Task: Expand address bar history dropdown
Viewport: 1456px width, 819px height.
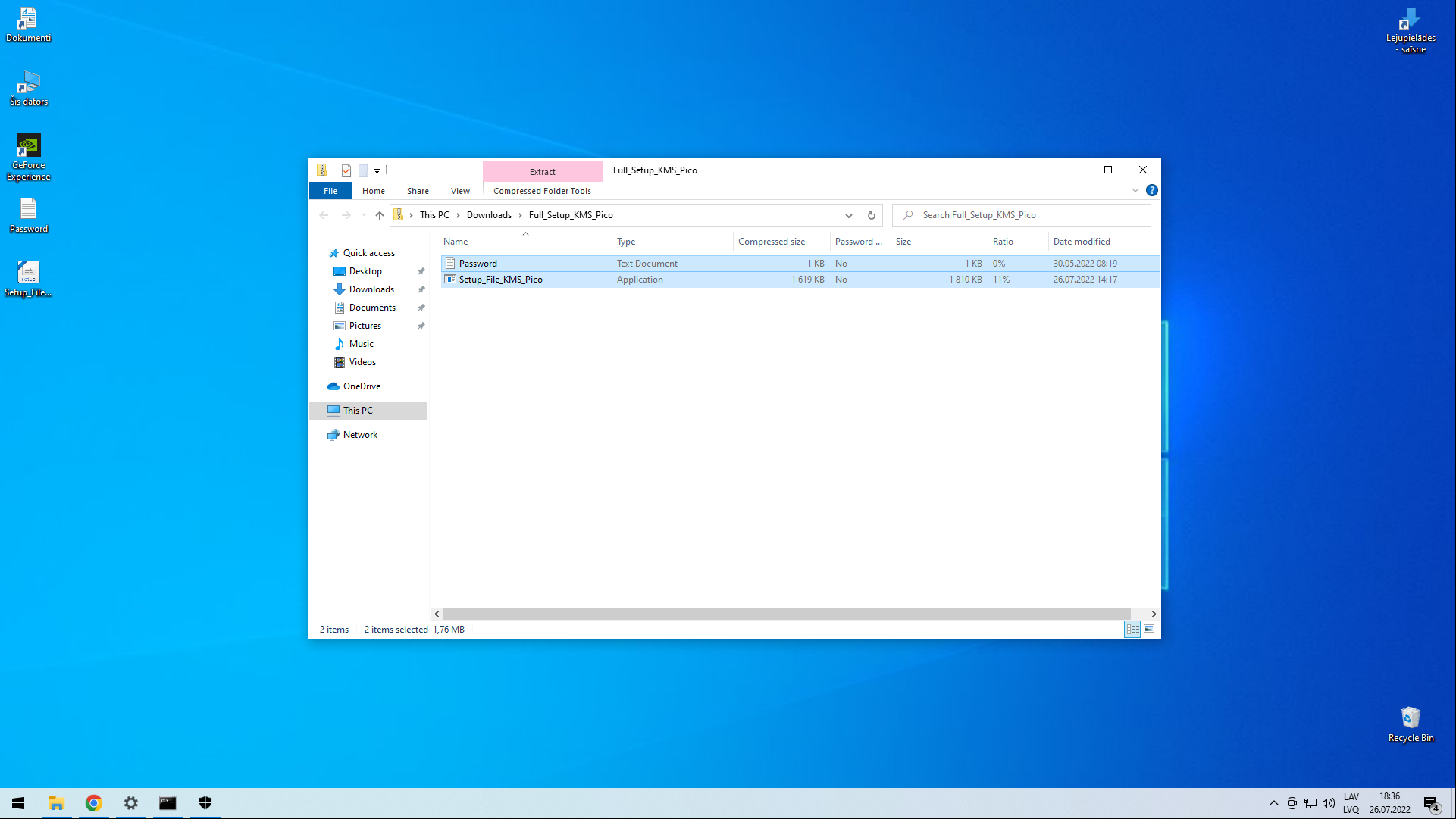Action: click(x=849, y=215)
